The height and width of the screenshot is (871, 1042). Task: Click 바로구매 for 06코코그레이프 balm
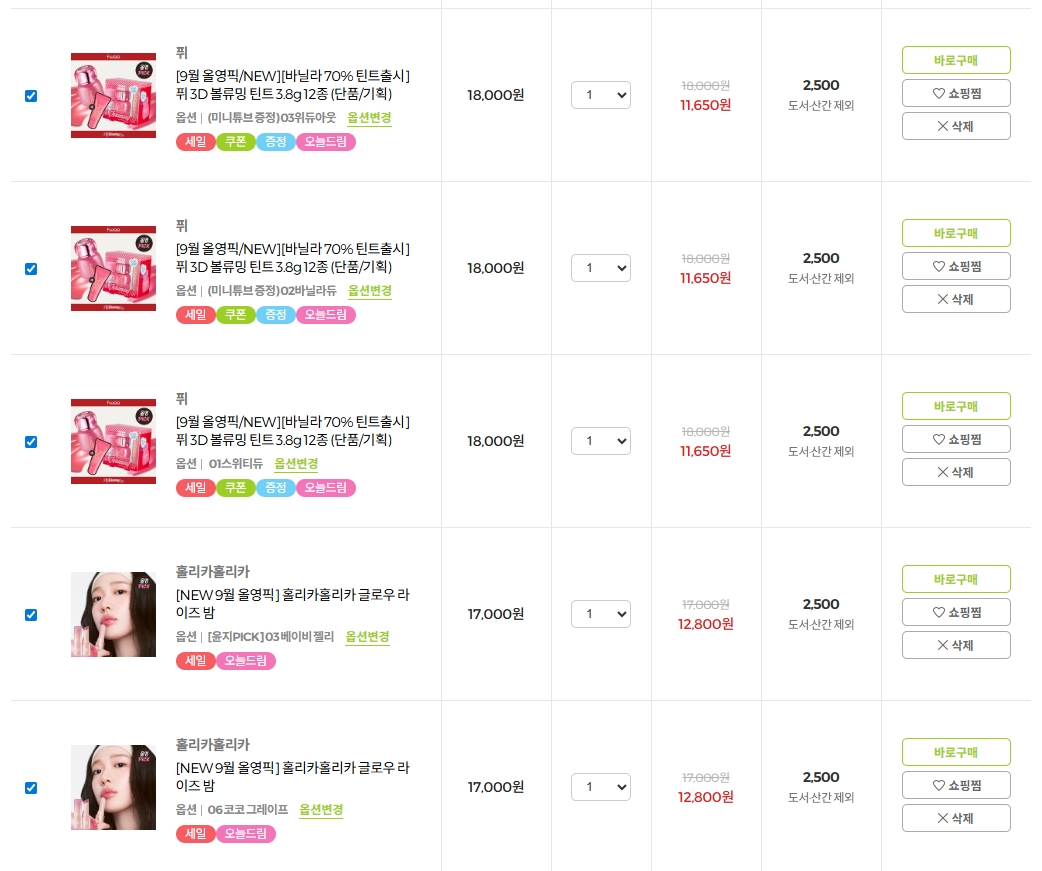point(956,752)
